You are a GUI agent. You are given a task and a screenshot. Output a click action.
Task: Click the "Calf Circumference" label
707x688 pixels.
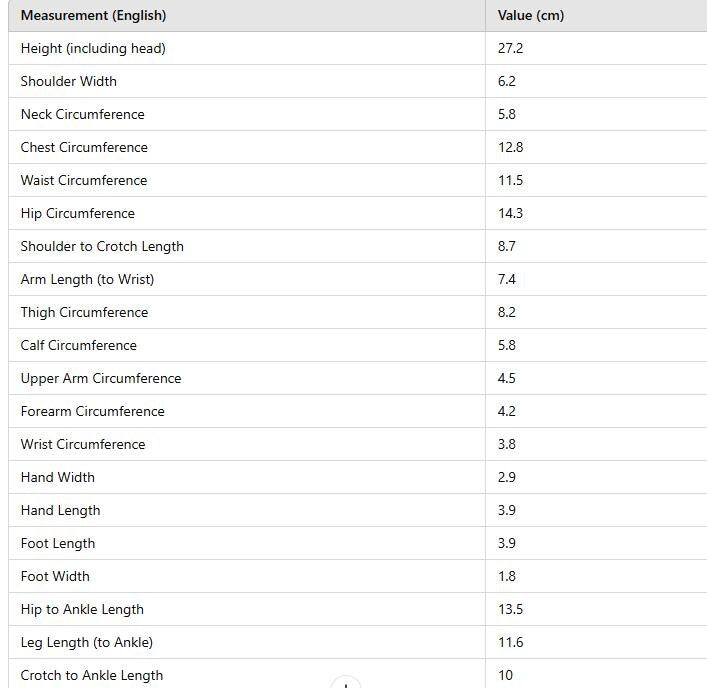coord(78,345)
